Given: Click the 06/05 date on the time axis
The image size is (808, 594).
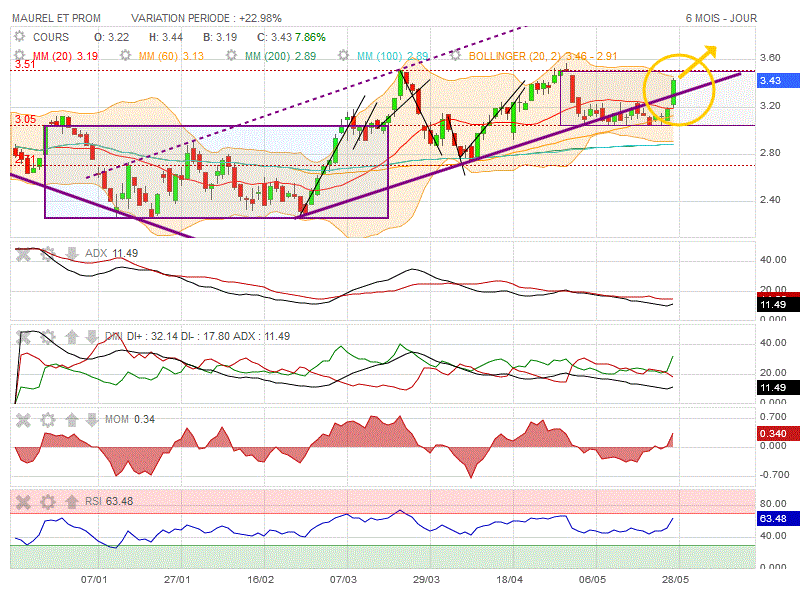Looking at the screenshot, I should click(x=592, y=580).
